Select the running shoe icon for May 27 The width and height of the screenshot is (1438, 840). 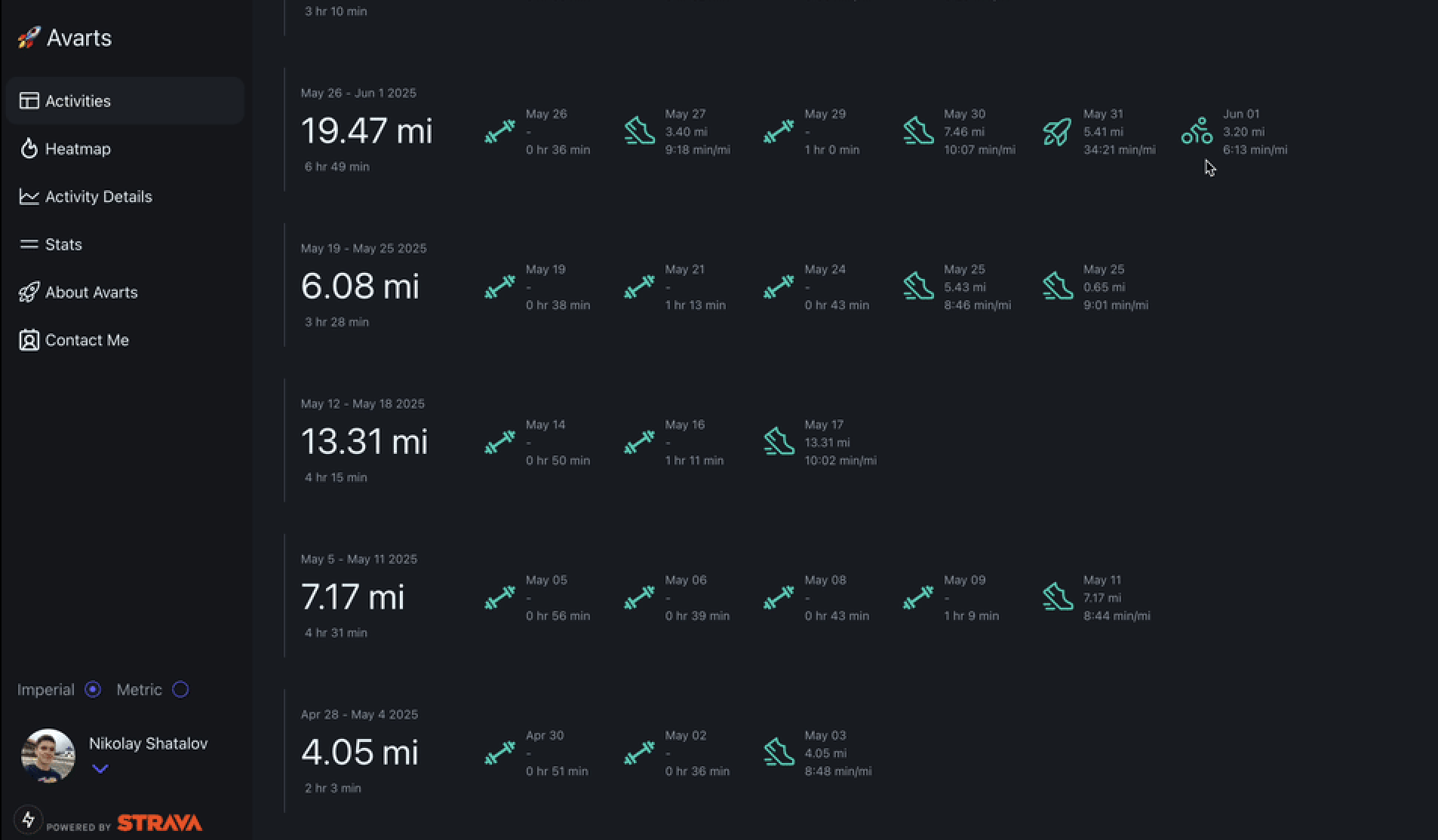tap(639, 130)
